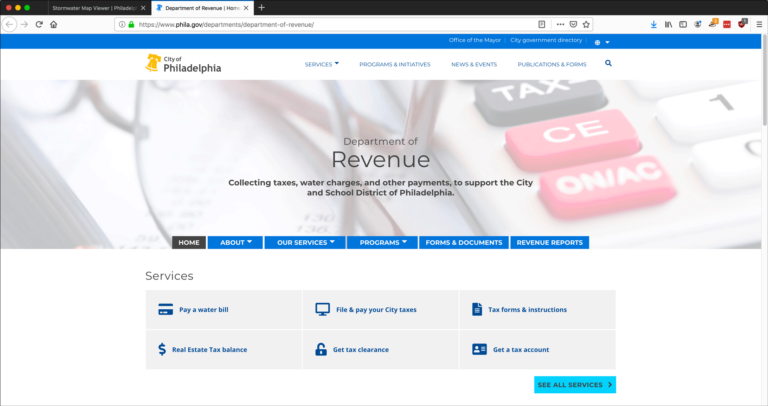
Task: Expand the Our Services dropdown menu
Action: tap(305, 242)
